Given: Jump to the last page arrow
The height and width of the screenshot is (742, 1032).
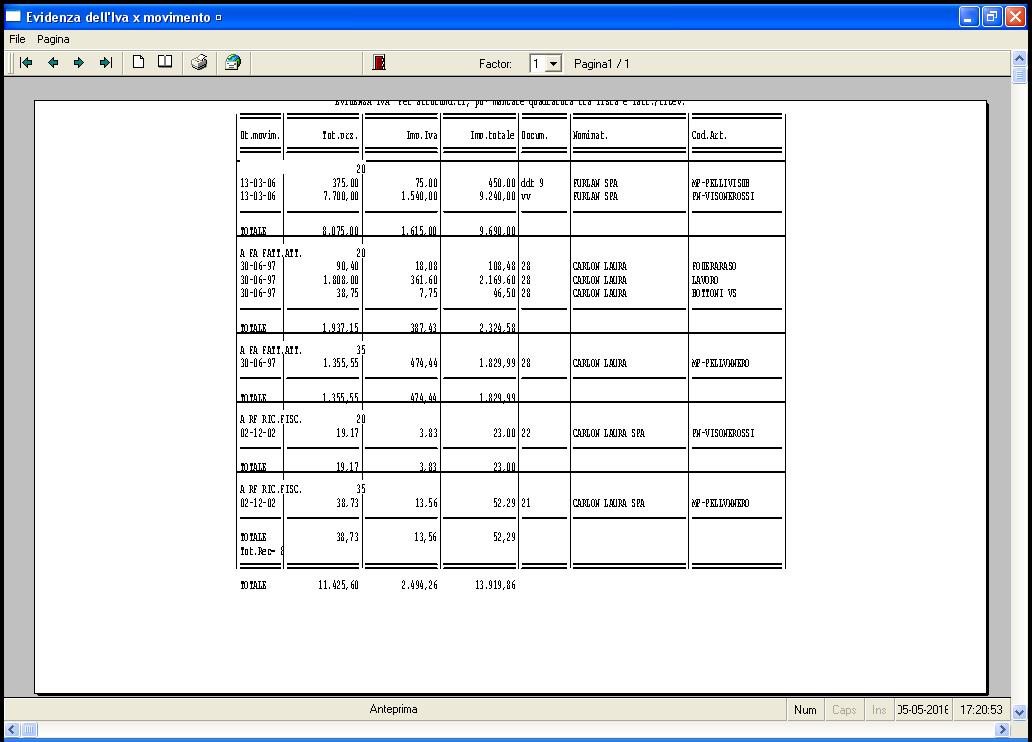Looking at the screenshot, I should (106, 63).
